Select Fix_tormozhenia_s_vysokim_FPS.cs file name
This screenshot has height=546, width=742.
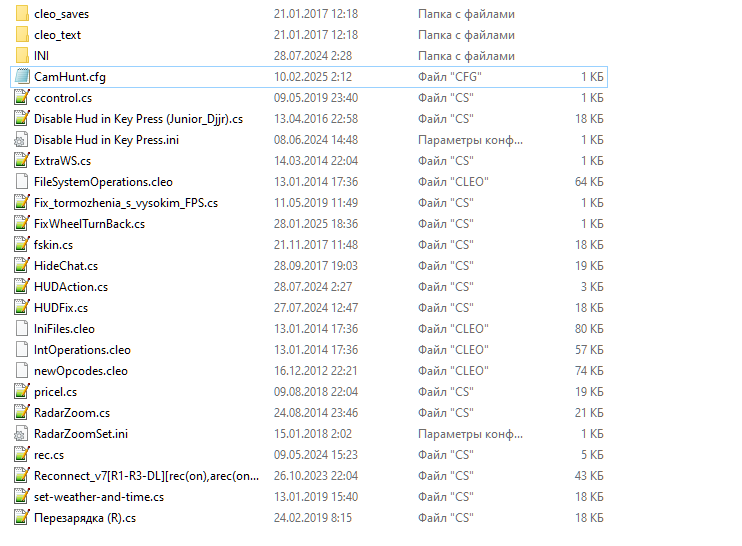pos(125,203)
